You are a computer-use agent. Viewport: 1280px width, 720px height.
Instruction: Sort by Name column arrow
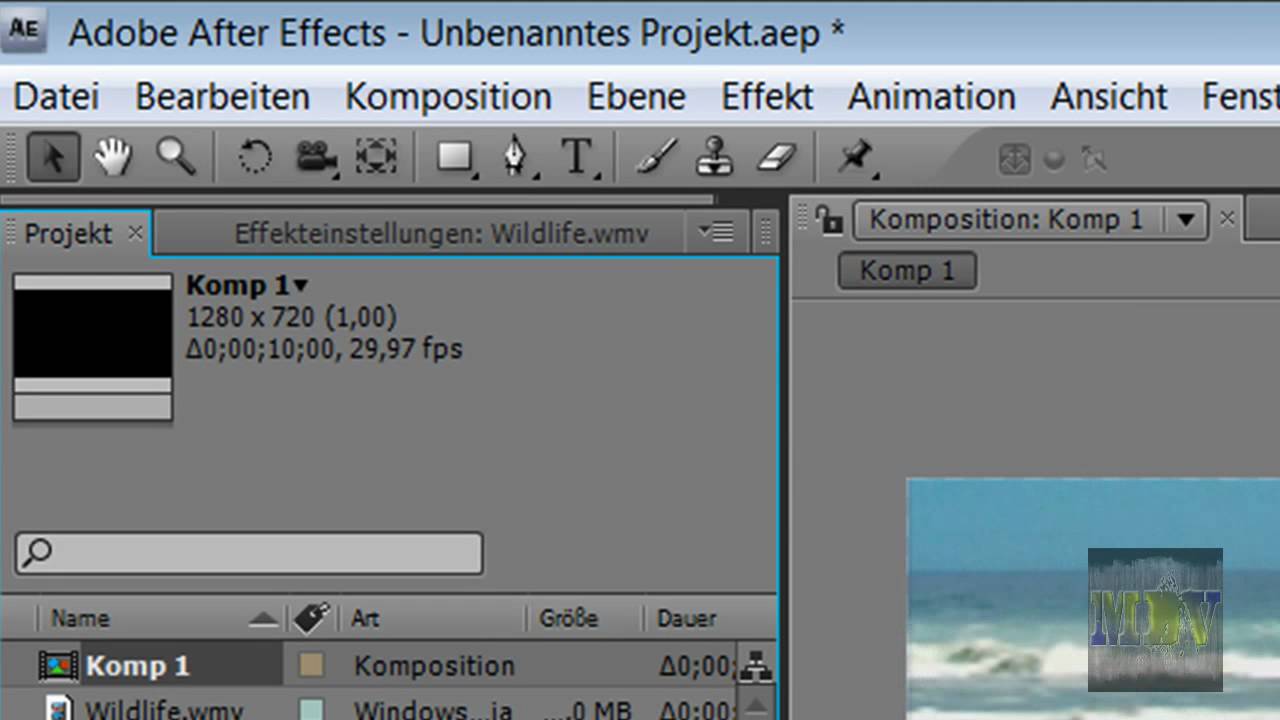[x=263, y=620]
